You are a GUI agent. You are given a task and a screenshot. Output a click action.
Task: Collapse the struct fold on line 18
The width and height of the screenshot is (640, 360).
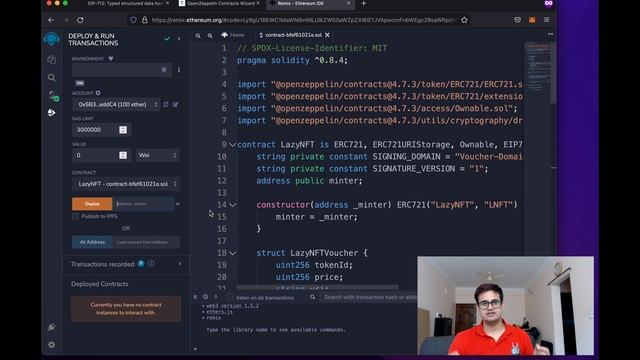(x=232, y=253)
